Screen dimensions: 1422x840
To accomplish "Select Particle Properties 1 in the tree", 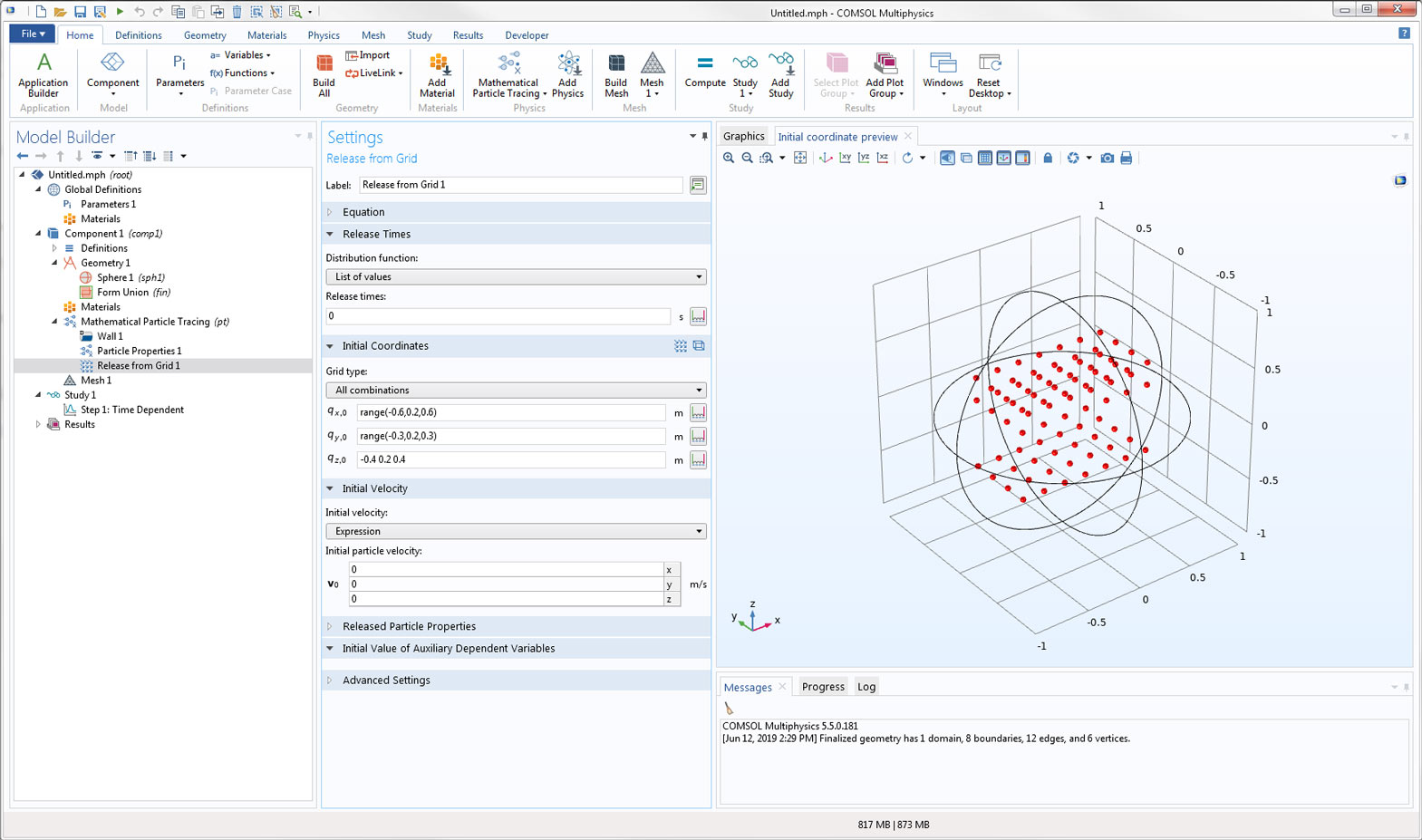I will 139,351.
